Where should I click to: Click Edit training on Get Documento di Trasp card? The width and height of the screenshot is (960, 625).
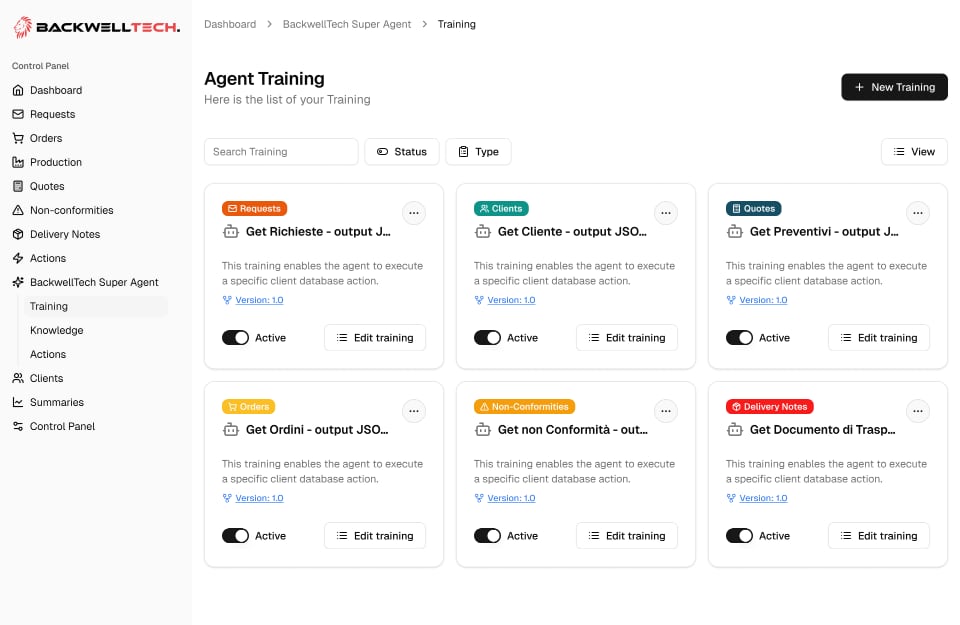pos(879,536)
